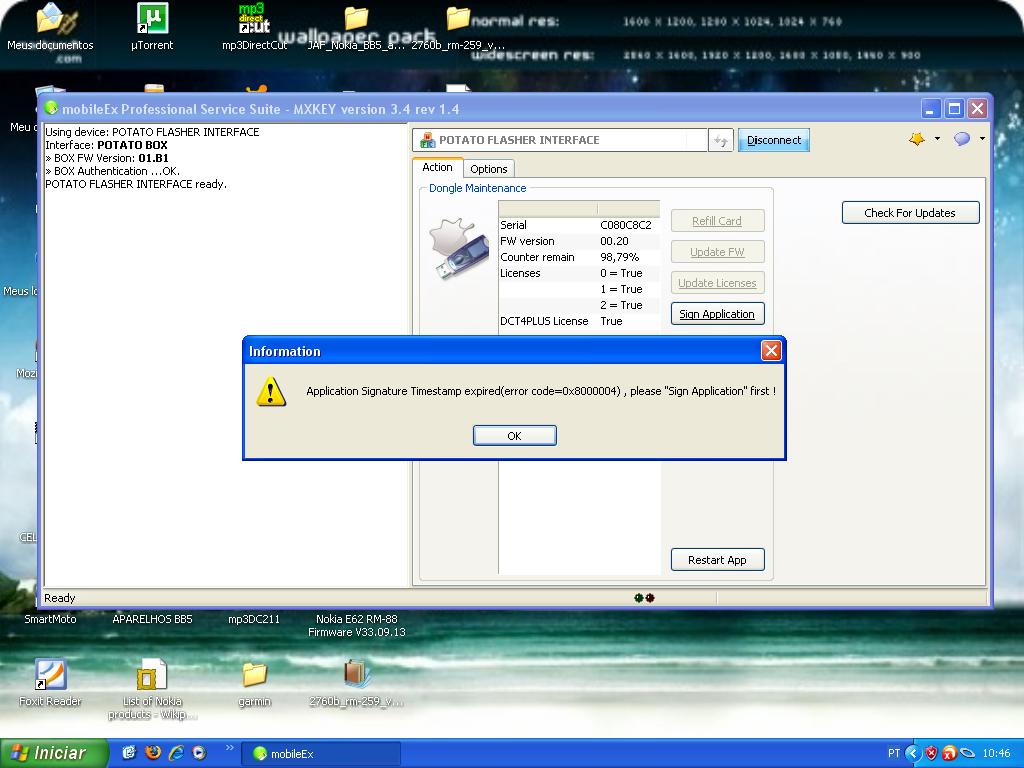Select the 2760b_rm-259 folder at desktop top

458,27
